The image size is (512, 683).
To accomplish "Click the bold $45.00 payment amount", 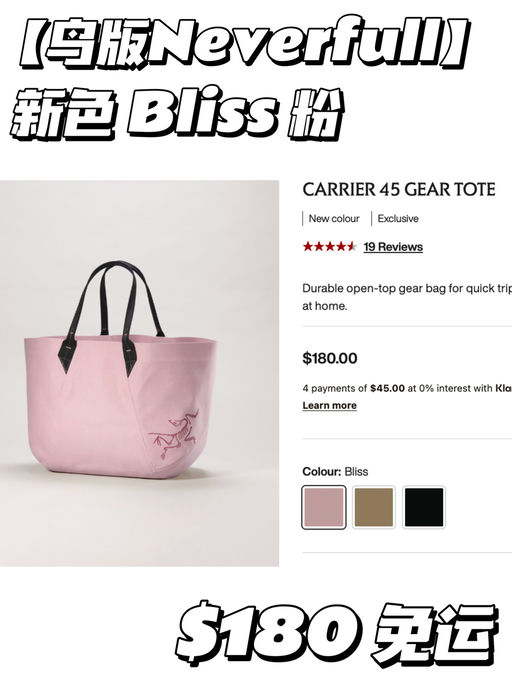I will tap(387, 388).
